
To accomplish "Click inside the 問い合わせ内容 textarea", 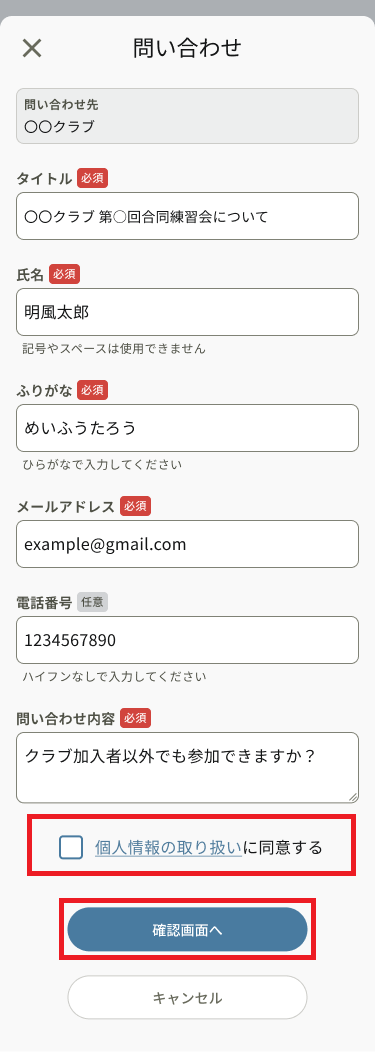I will click(187, 768).
